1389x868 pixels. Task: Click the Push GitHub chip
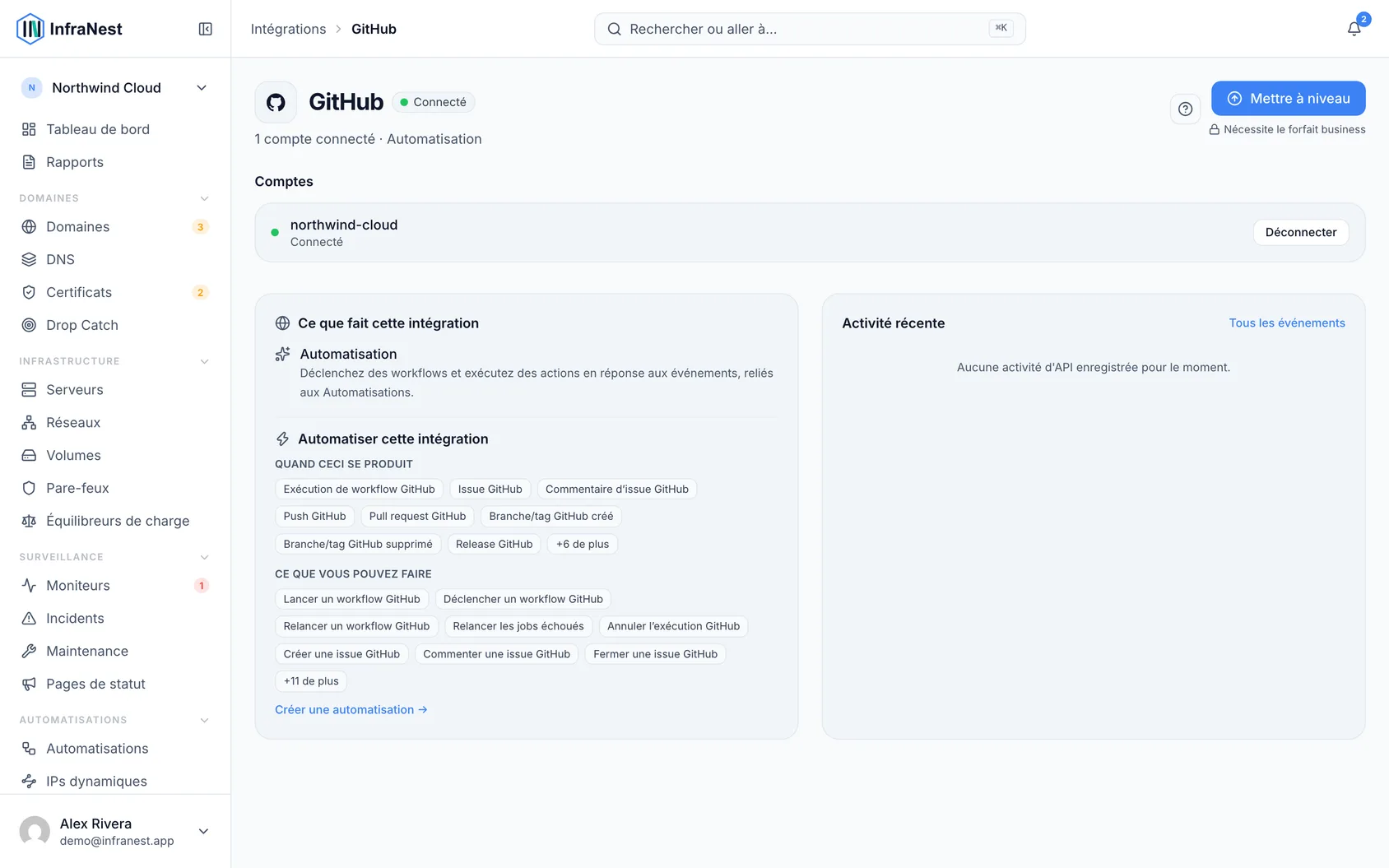314,517
